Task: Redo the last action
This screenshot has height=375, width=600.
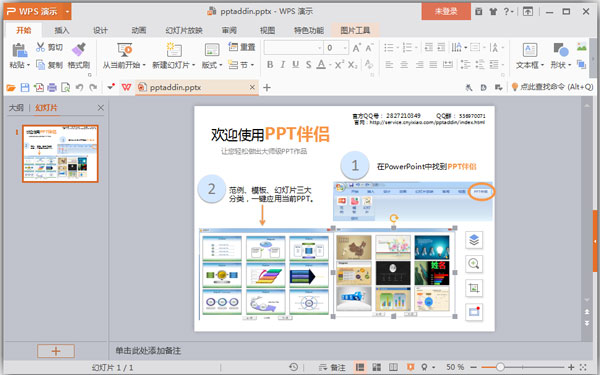Action: 93,88
